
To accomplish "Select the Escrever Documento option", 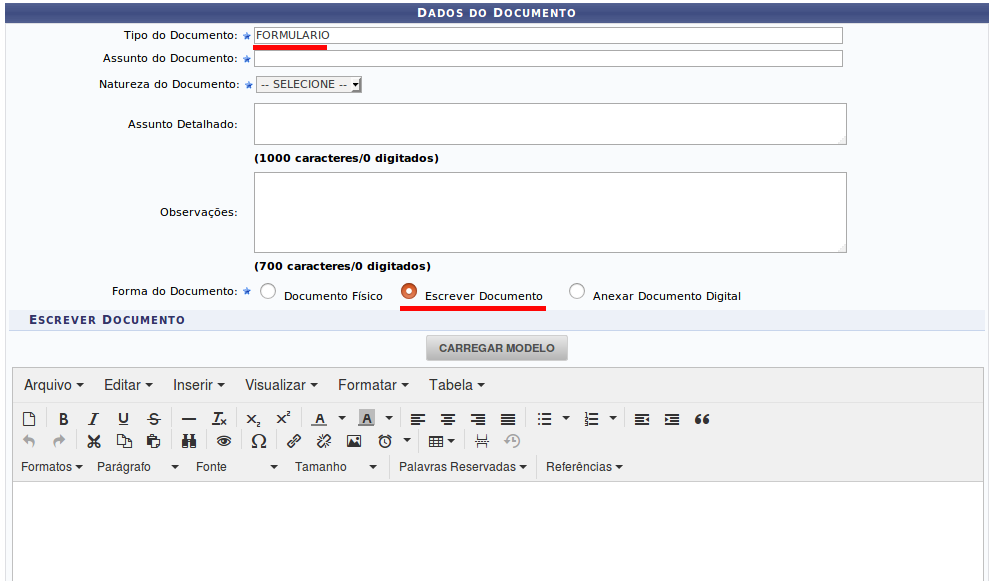I will pos(408,291).
